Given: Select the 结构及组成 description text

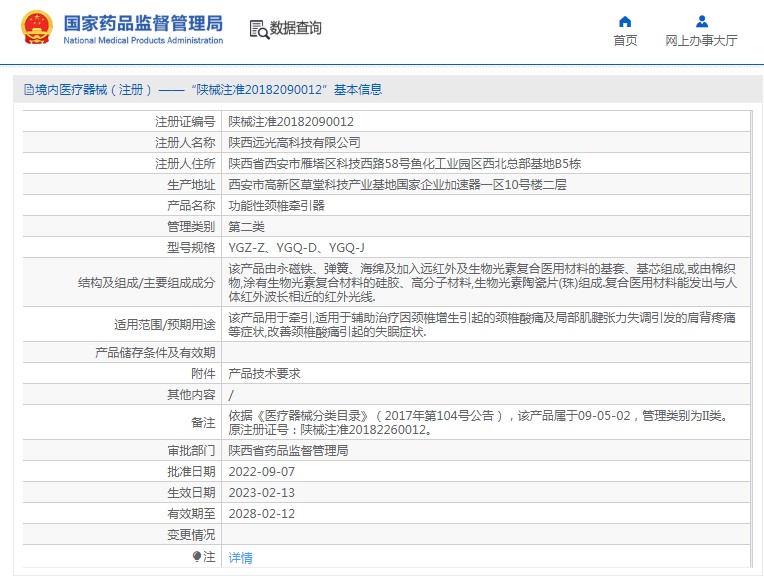Looking at the screenshot, I should (x=482, y=282).
